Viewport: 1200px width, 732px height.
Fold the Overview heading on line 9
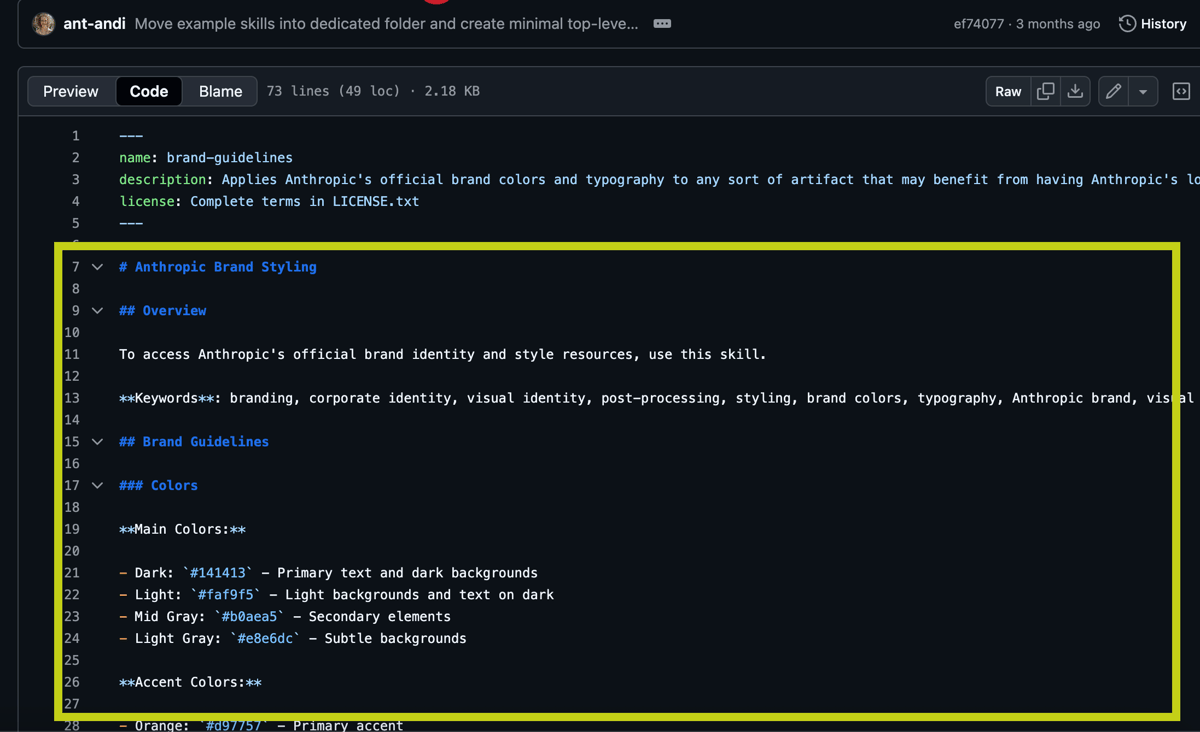pos(97,311)
